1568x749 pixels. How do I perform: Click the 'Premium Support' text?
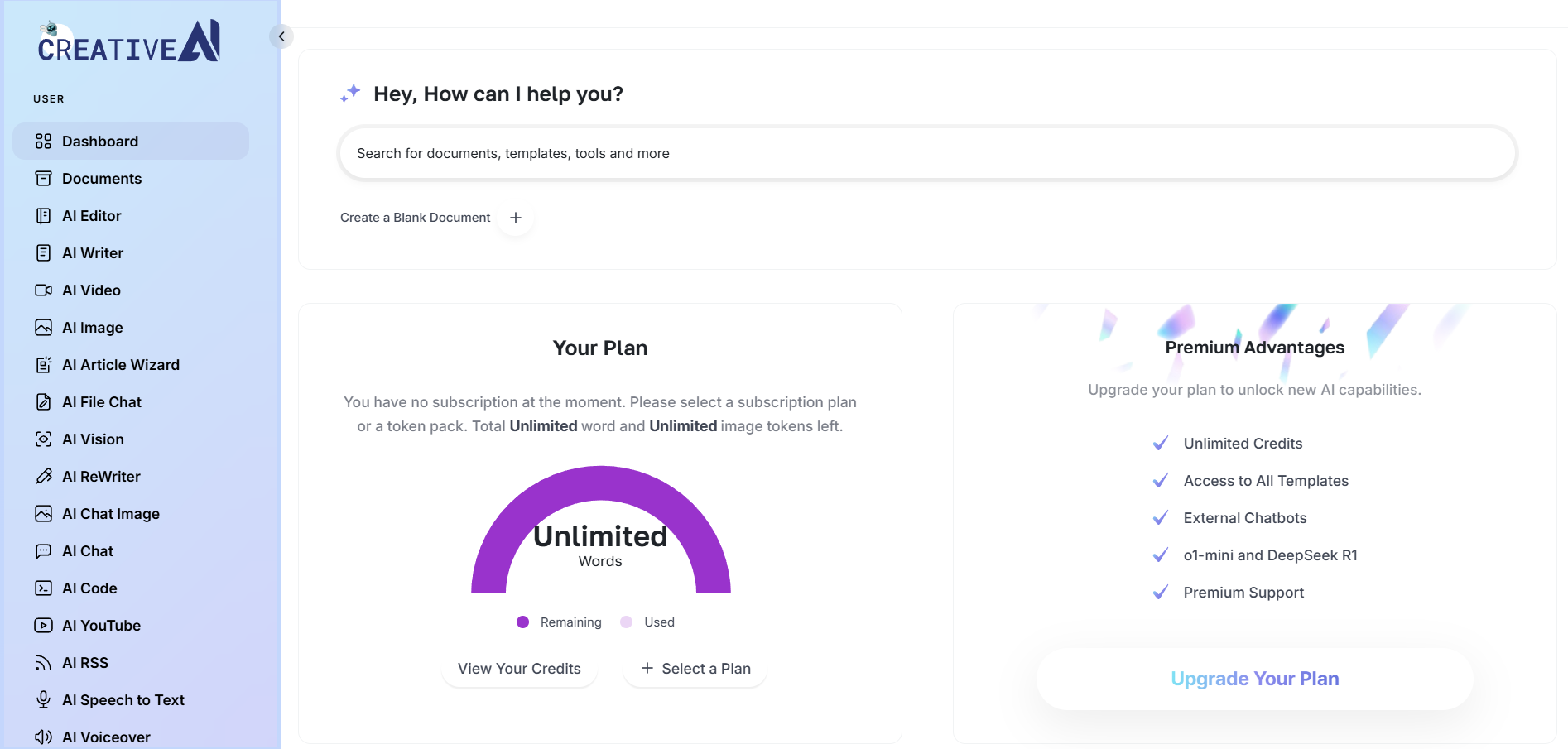[1243, 593]
